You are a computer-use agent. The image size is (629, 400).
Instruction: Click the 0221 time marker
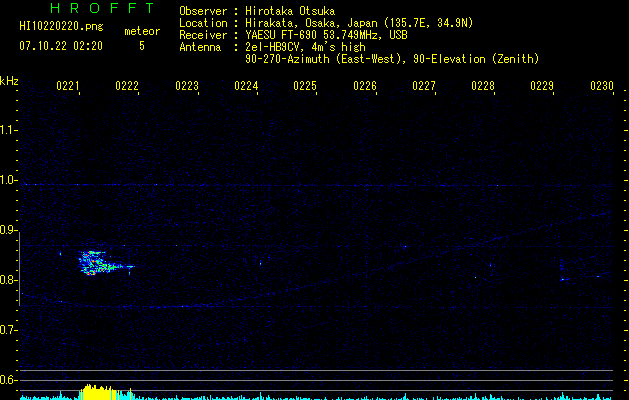pyautogui.click(x=68, y=86)
